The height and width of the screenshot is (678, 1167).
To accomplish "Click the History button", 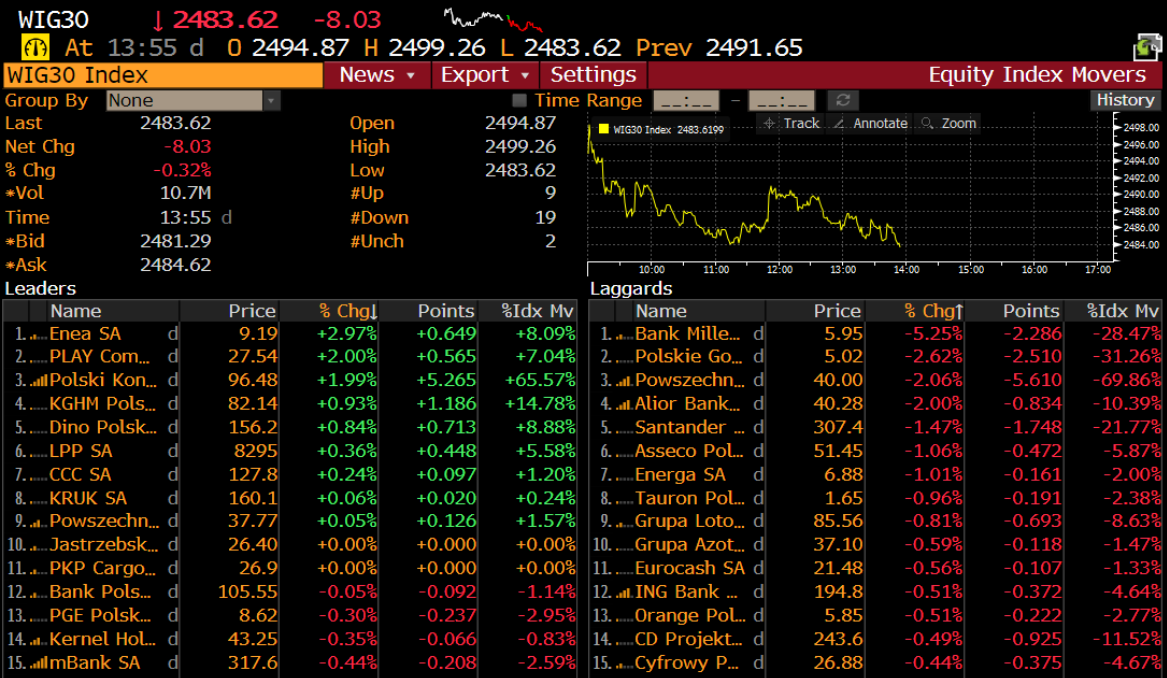I will click(x=1125, y=100).
